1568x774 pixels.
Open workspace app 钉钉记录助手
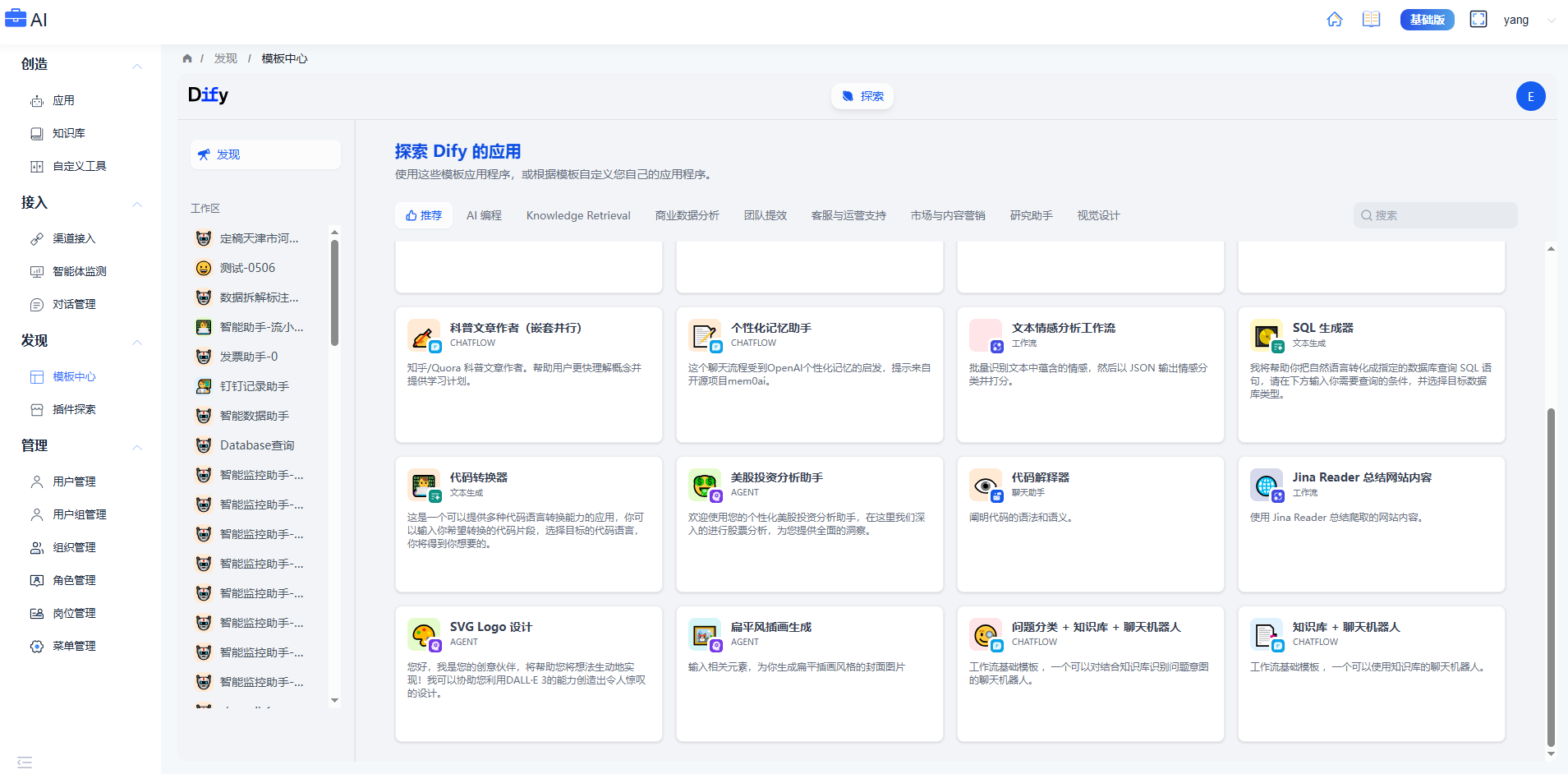(x=259, y=386)
